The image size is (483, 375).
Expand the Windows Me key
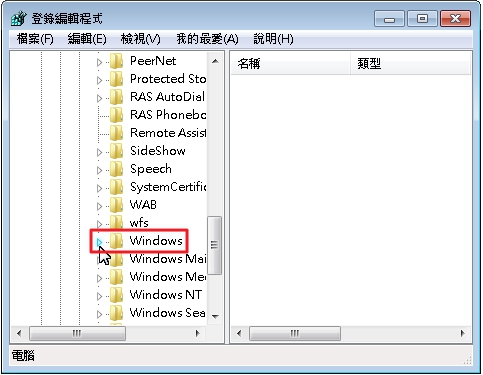[x=99, y=278]
